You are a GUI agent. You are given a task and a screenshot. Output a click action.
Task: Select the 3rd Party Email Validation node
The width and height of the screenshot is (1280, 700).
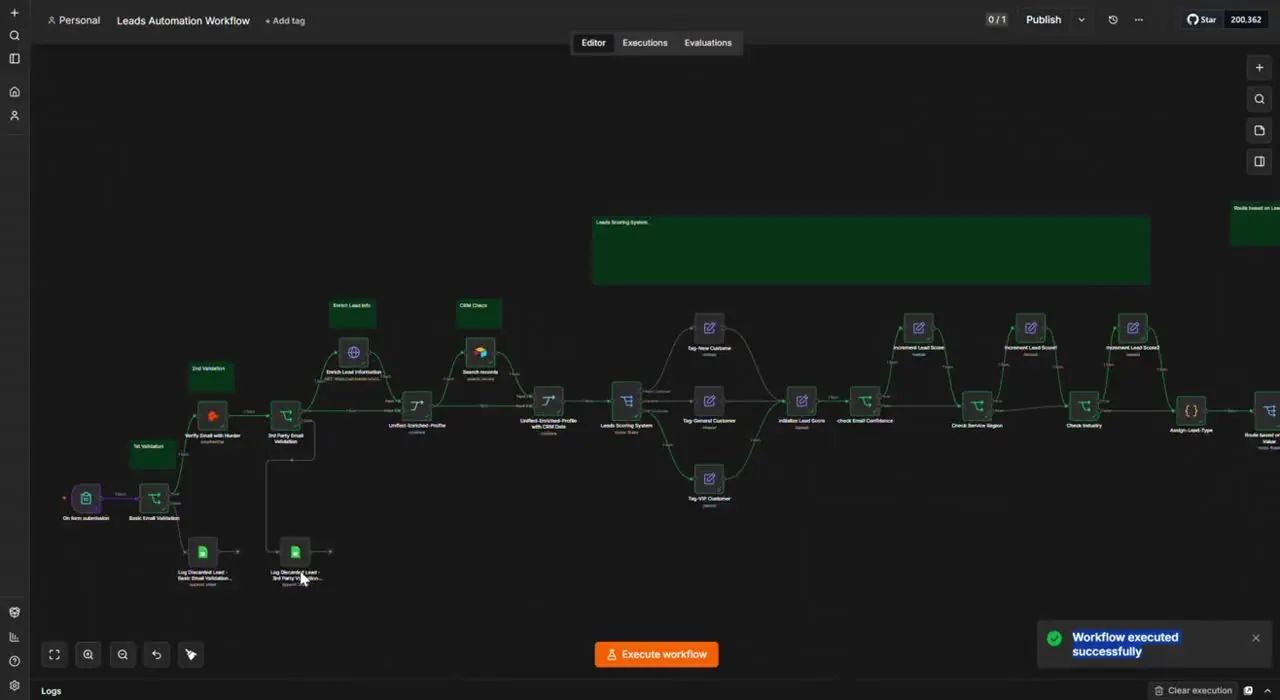(285, 416)
